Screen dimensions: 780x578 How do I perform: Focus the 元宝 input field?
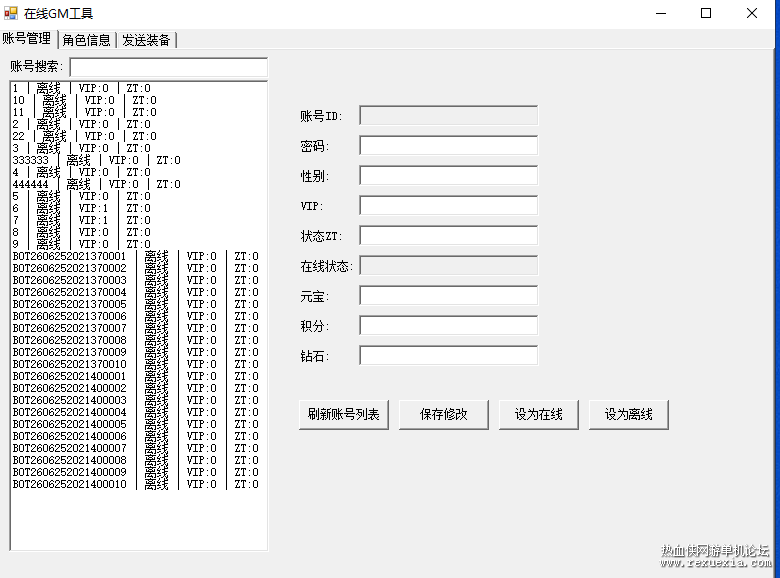448,295
